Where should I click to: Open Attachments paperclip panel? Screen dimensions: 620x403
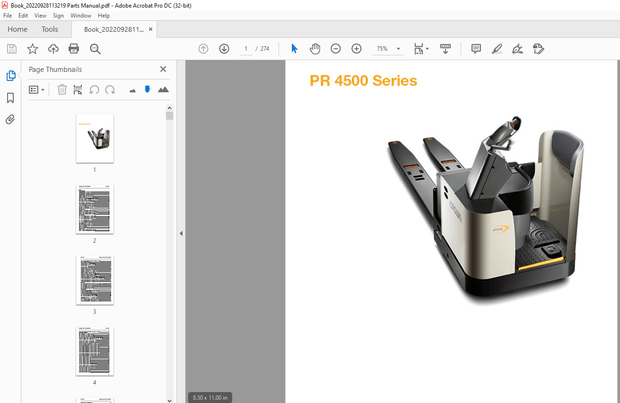11,119
